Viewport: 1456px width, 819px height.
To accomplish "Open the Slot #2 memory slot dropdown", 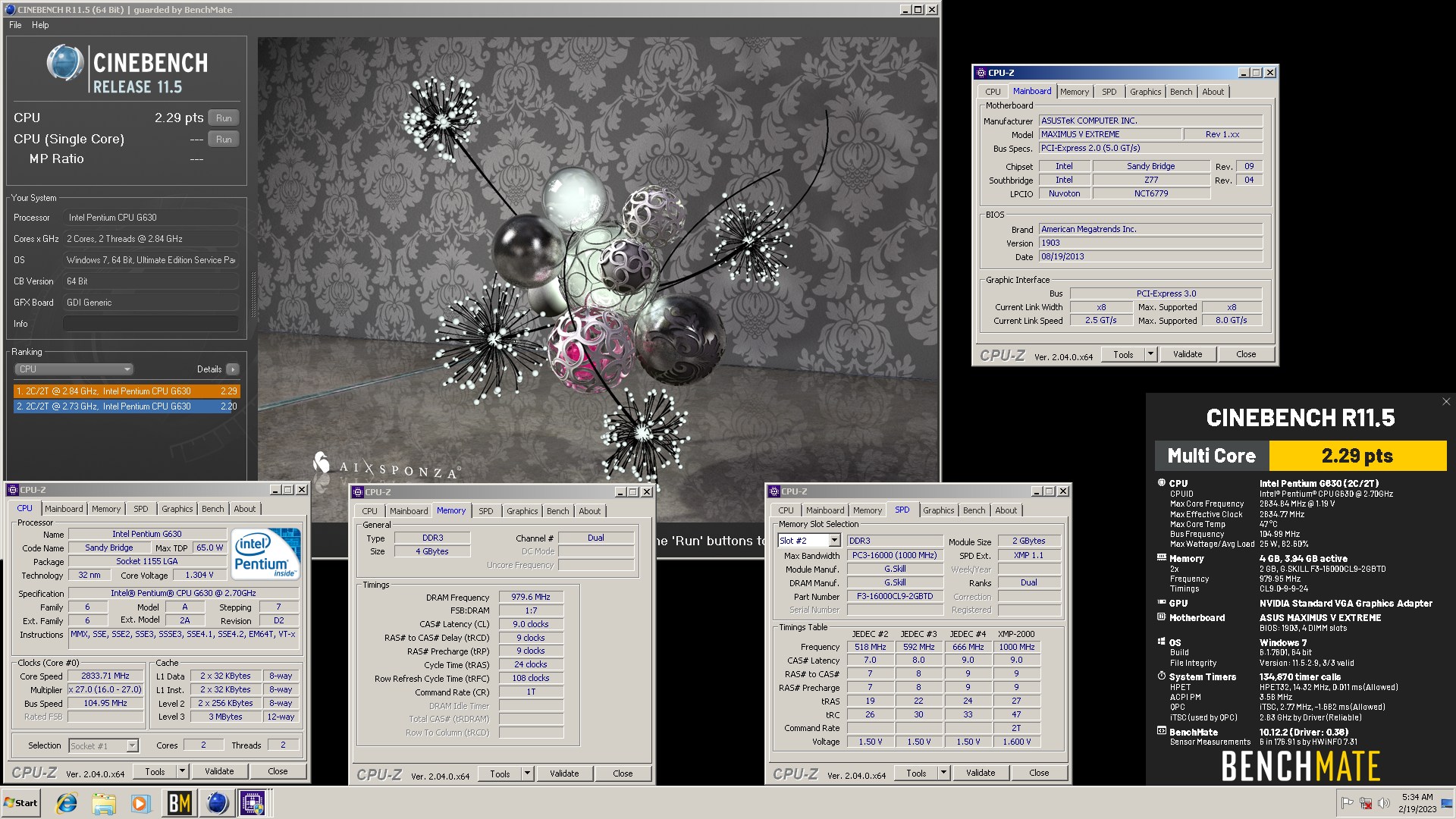I will tap(834, 541).
